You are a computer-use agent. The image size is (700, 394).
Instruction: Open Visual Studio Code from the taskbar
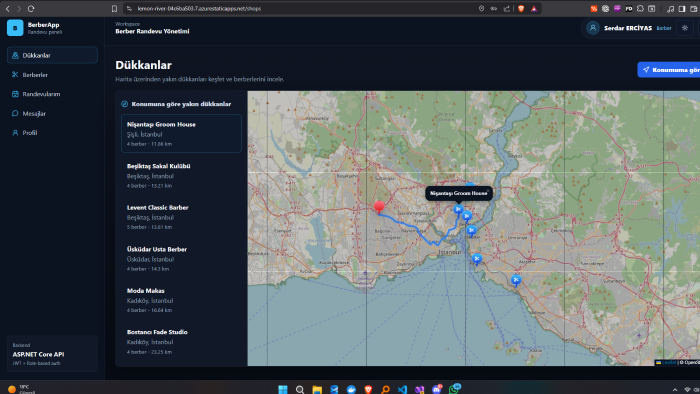[x=402, y=390]
